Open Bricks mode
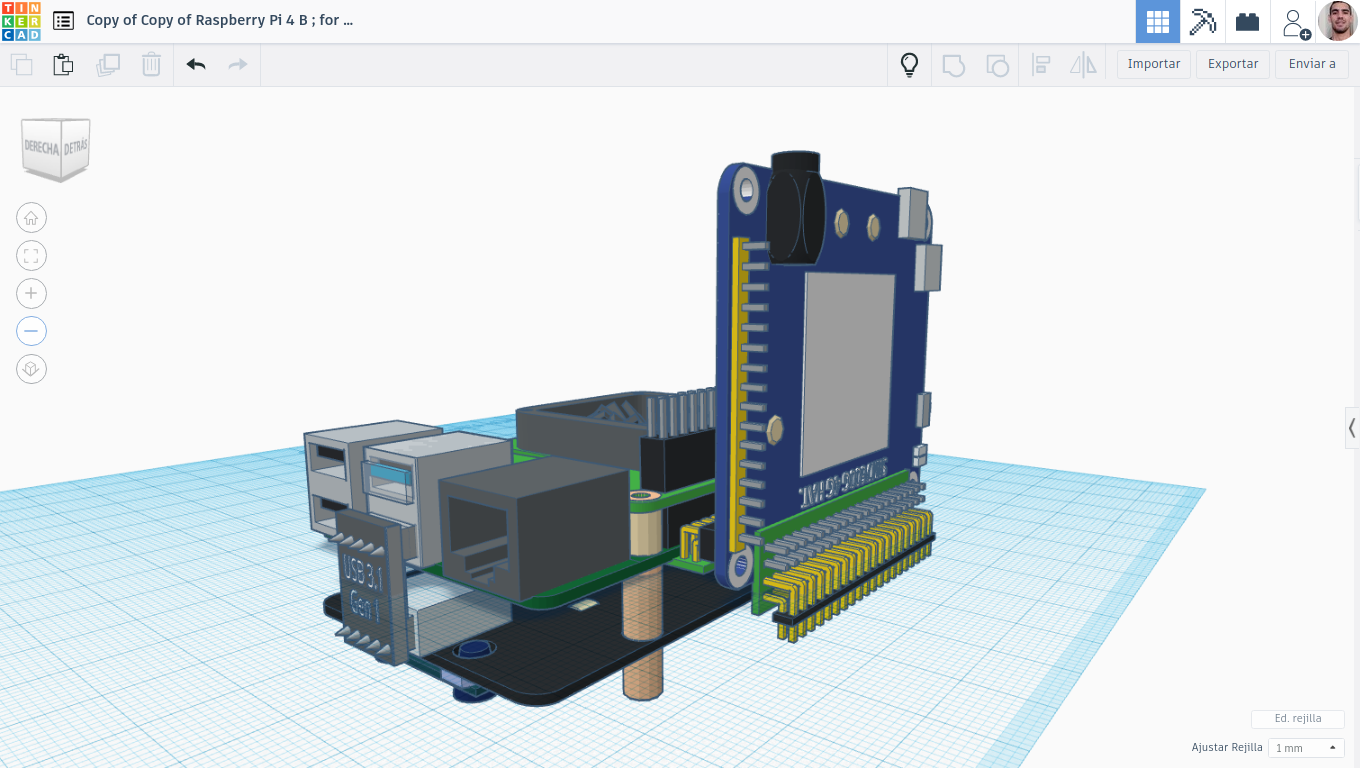The height and width of the screenshot is (768, 1360). 1247,21
